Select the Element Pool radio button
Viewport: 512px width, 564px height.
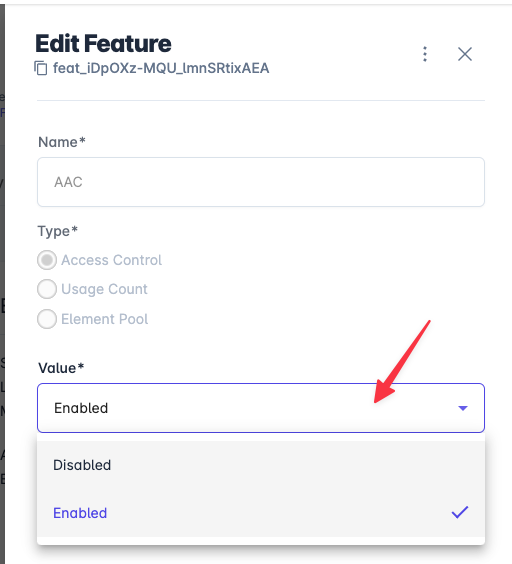point(47,319)
